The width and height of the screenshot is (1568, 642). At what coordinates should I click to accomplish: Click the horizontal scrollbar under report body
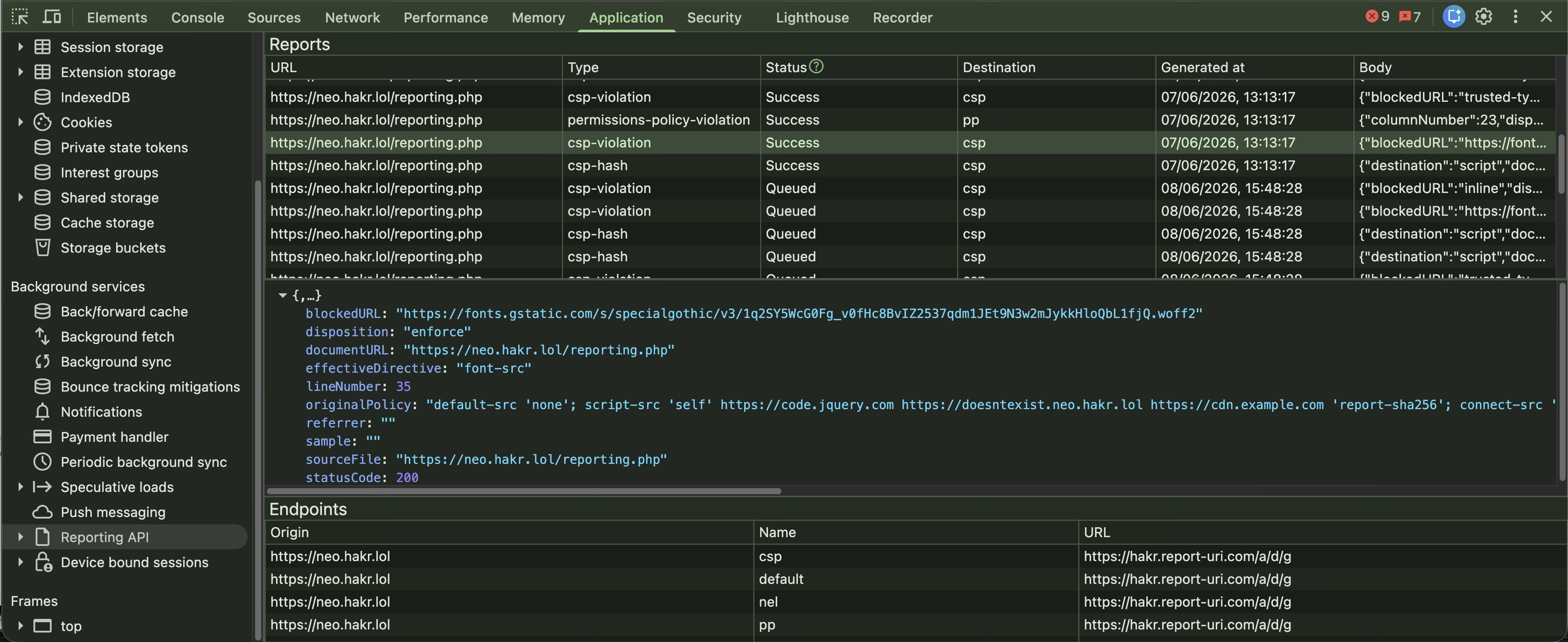click(524, 491)
